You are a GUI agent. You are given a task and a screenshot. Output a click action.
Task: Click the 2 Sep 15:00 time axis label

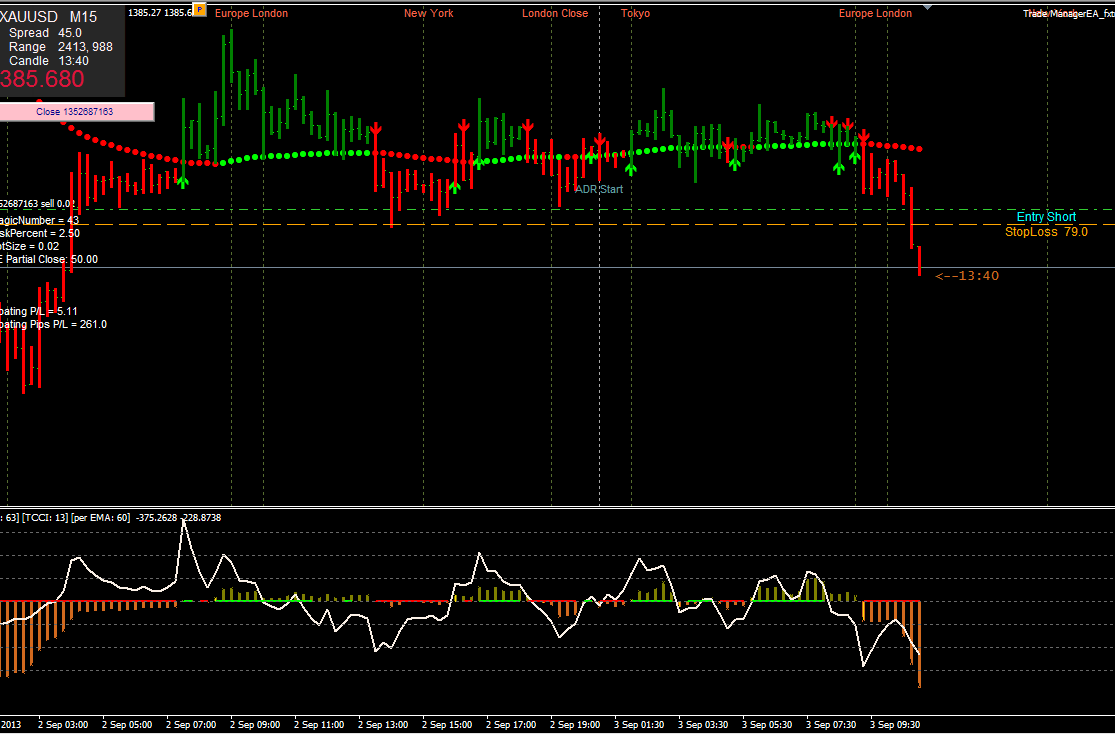(x=447, y=725)
